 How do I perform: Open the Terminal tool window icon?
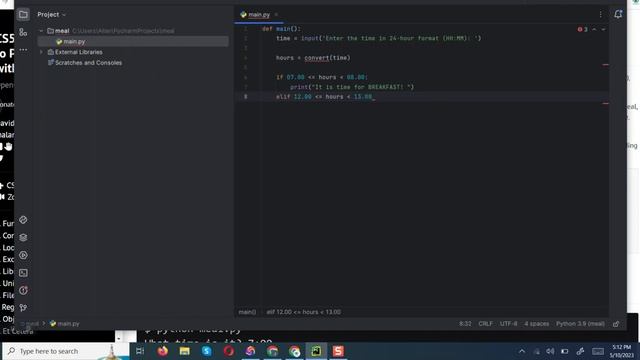point(23,273)
